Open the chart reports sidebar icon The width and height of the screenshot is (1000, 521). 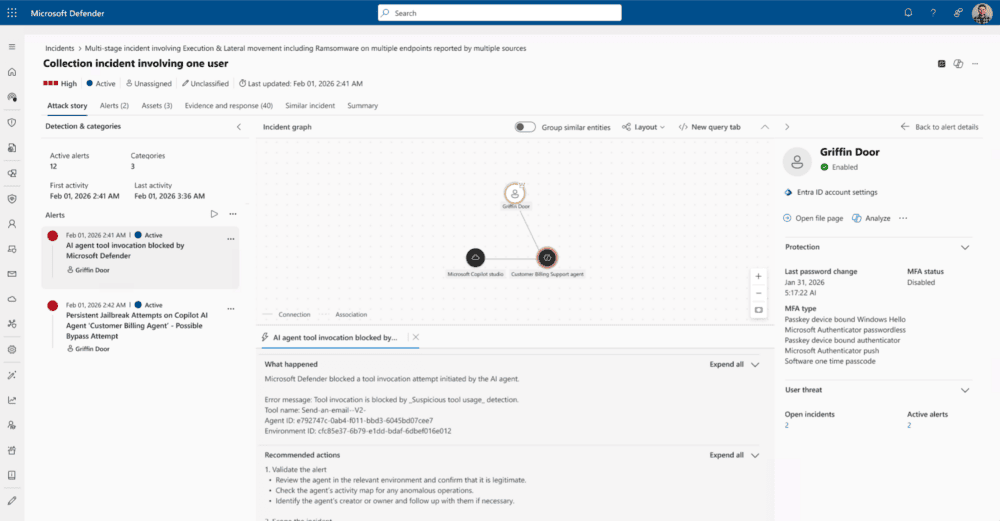click(11, 400)
